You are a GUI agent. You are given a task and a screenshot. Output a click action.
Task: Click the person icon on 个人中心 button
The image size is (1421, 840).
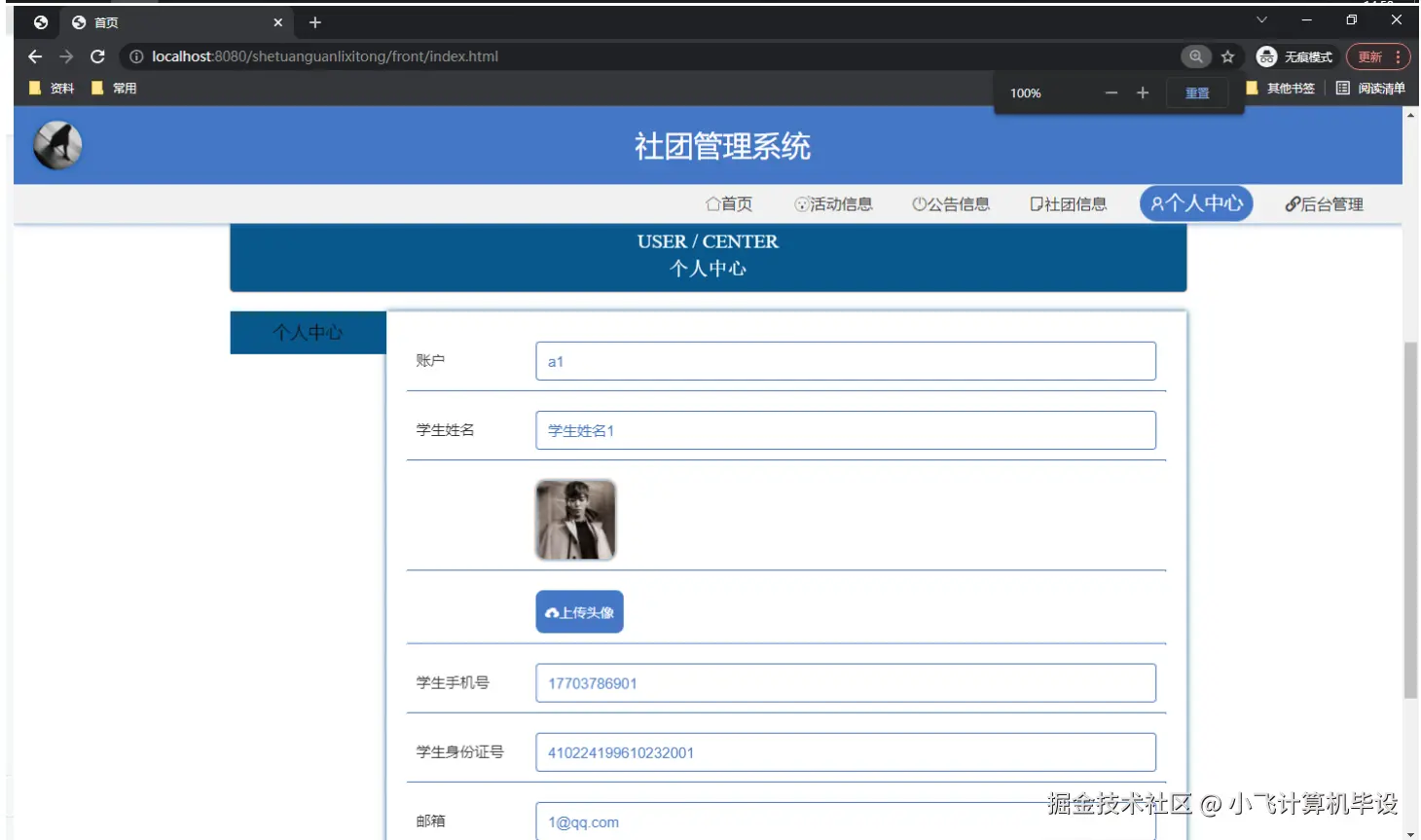[1156, 203]
